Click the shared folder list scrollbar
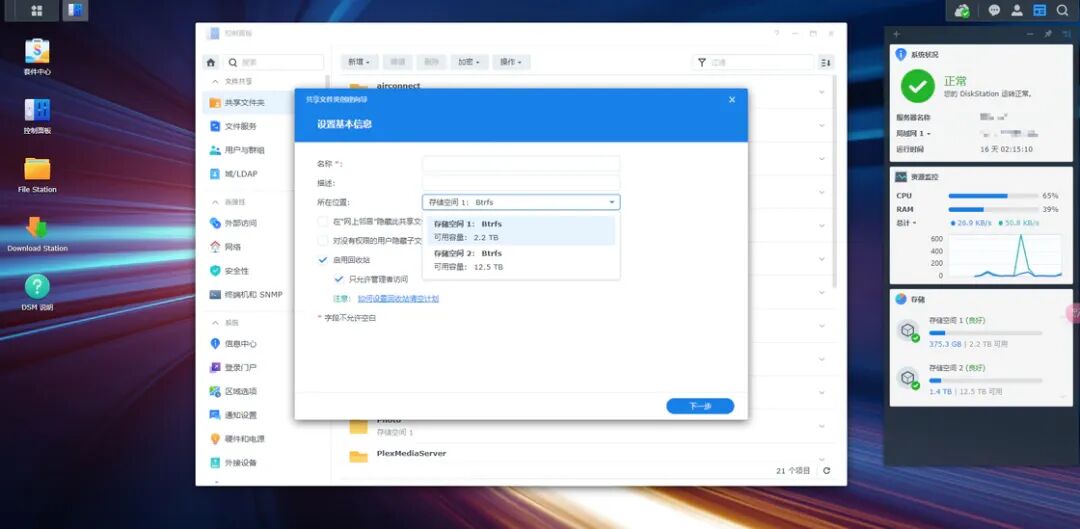The width and height of the screenshot is (1080, 529). pos(835,180)
